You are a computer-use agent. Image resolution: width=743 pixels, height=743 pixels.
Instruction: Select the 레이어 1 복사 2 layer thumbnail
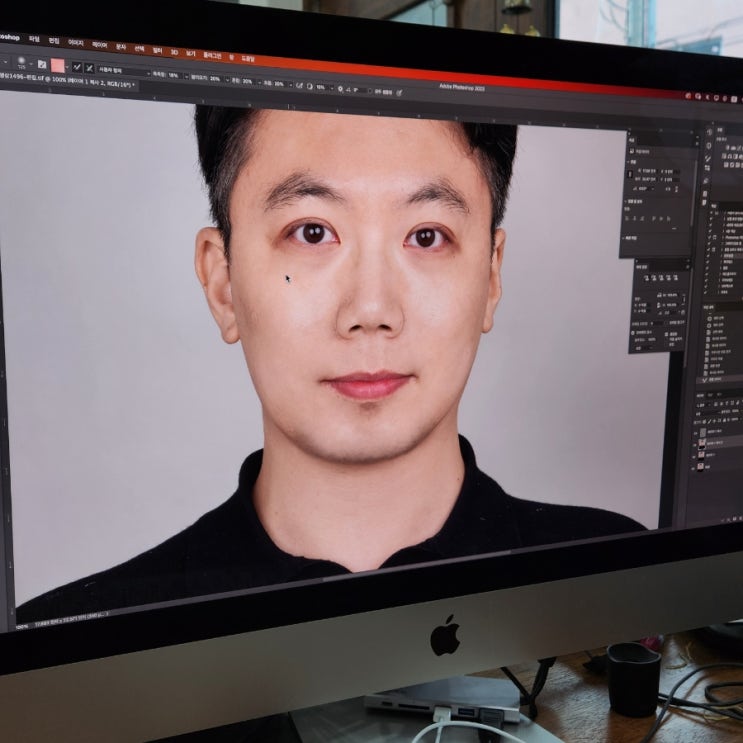pos(702,444)
